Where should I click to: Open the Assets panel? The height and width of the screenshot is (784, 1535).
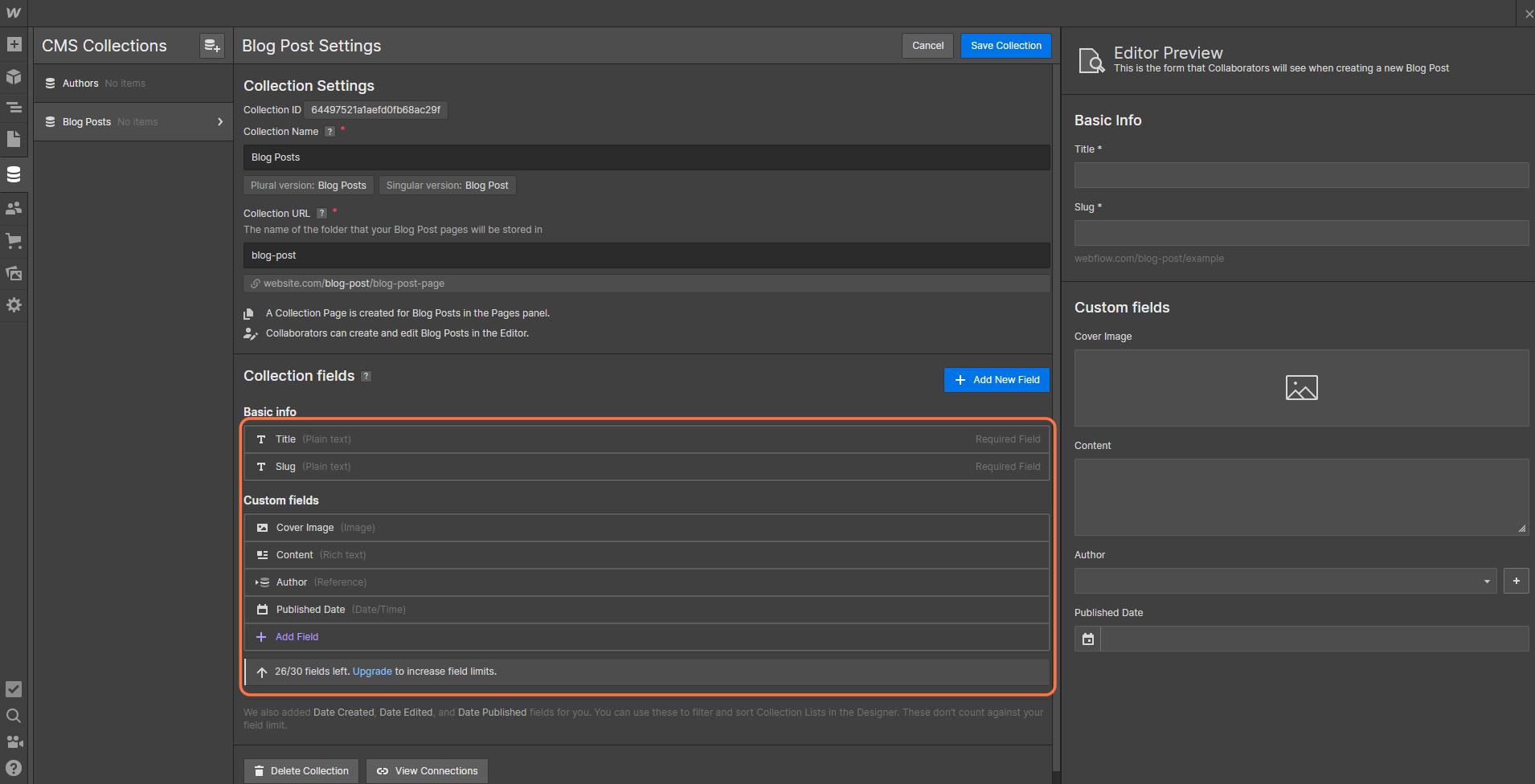coord(14,272)
